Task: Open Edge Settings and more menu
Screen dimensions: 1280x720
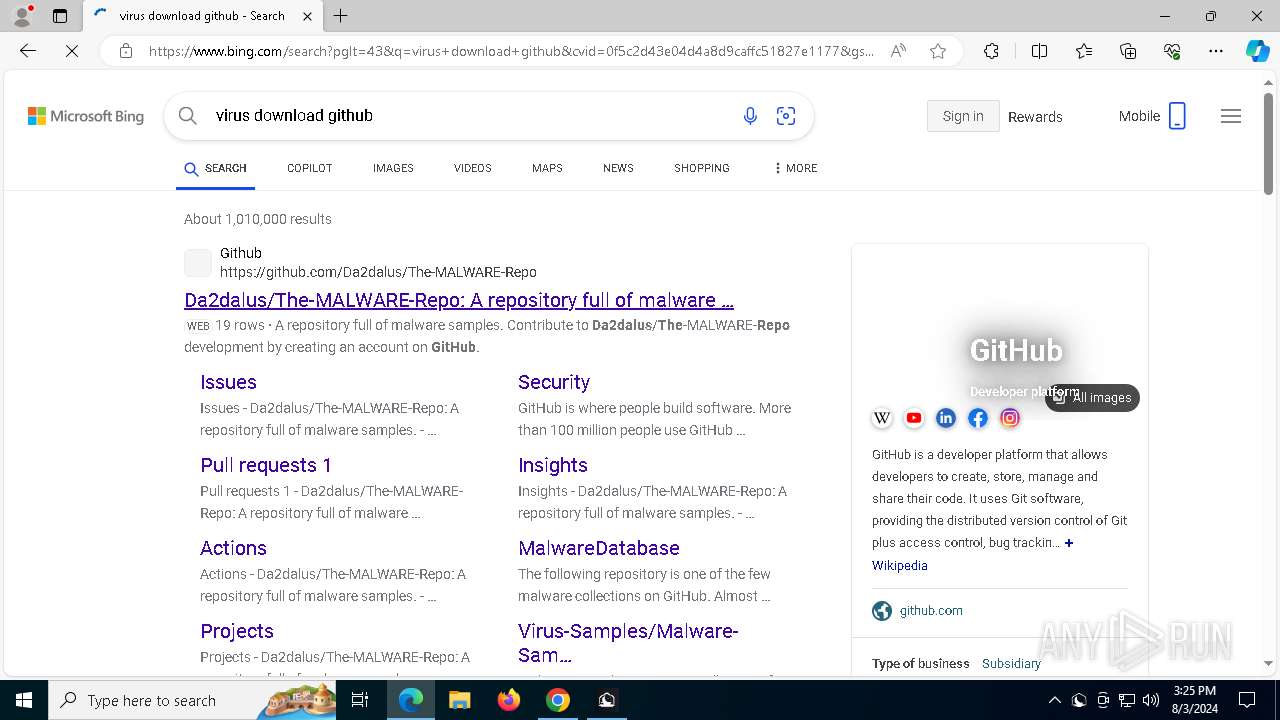Action: pos(1216,51)
